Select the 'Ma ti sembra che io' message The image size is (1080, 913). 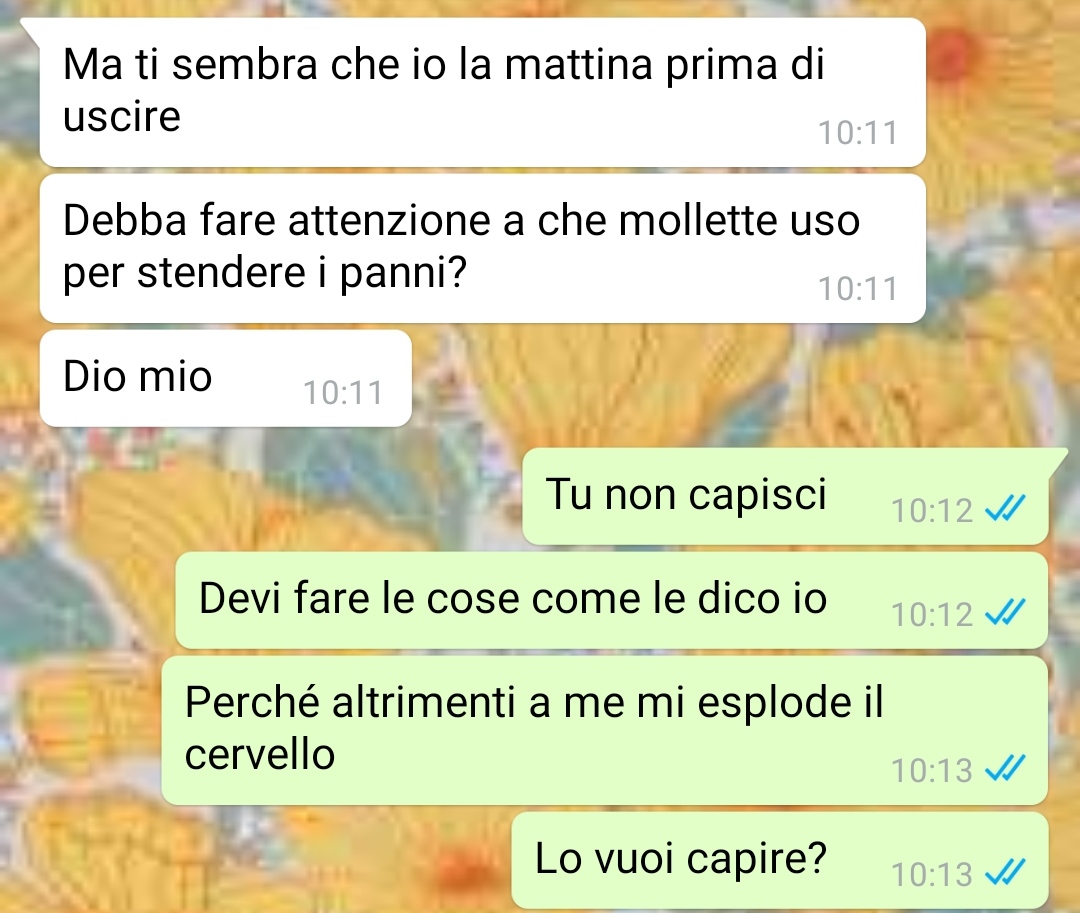tap(482, 92)
